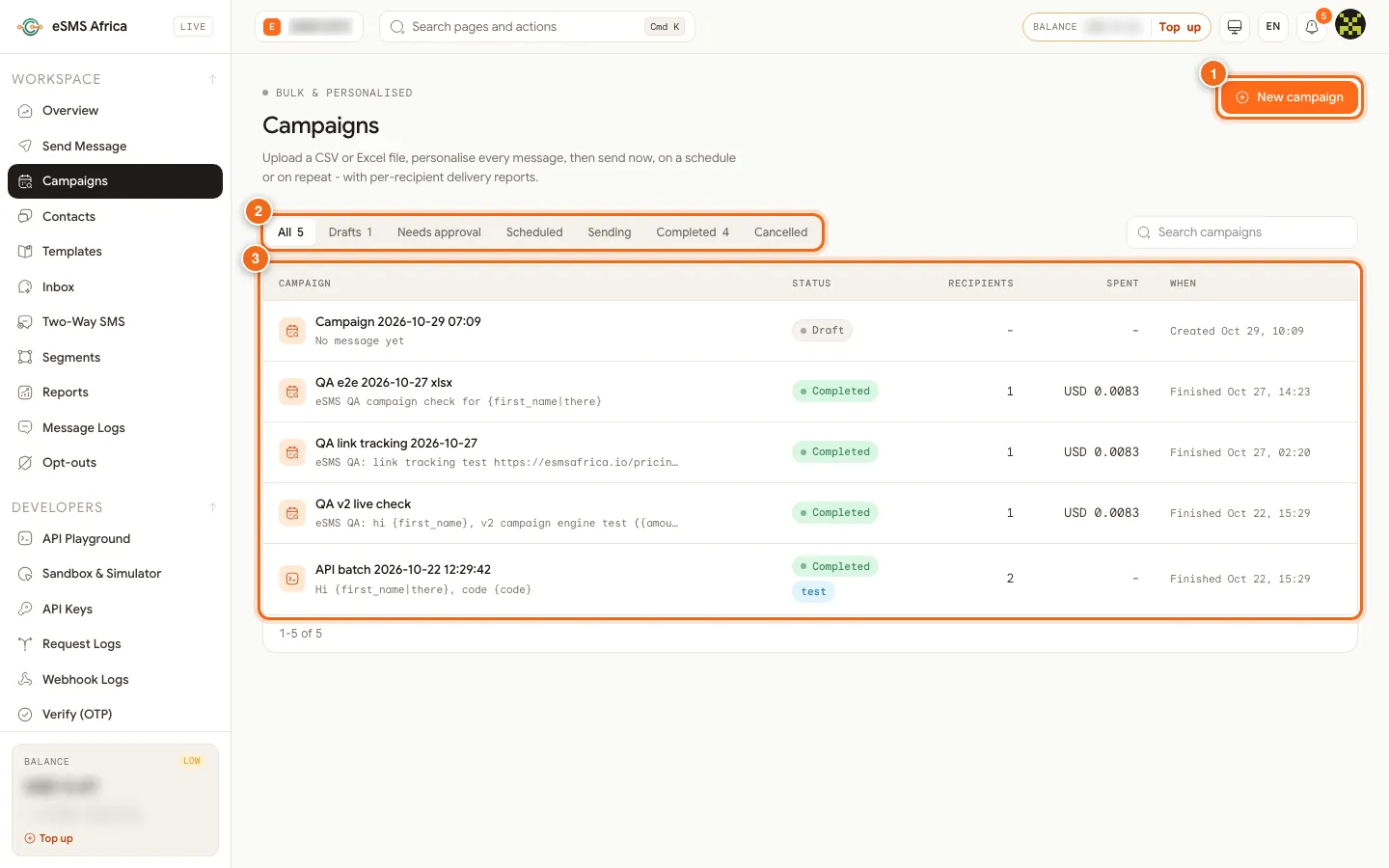Viewport: 1389px width, 868px height.
Task: Click the API Keys key icon
Action: tap(25, 609)
